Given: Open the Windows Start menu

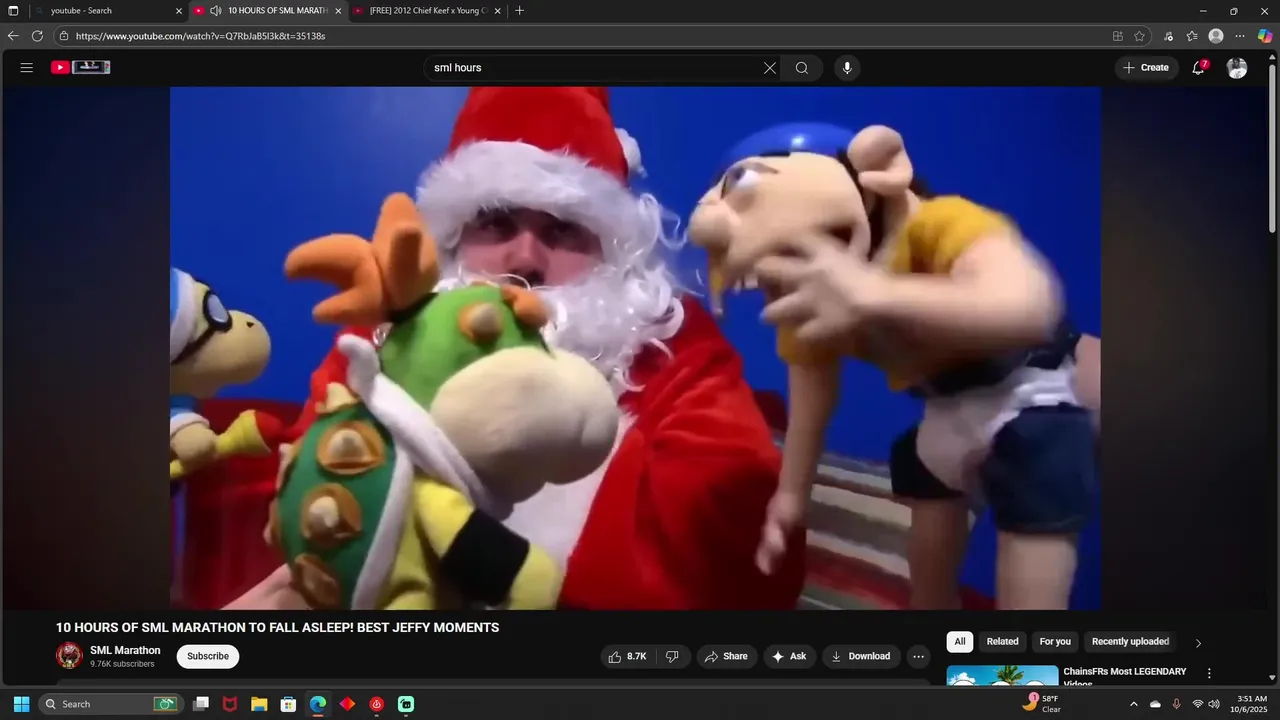Looking at the screenshot, I should 21,704.
